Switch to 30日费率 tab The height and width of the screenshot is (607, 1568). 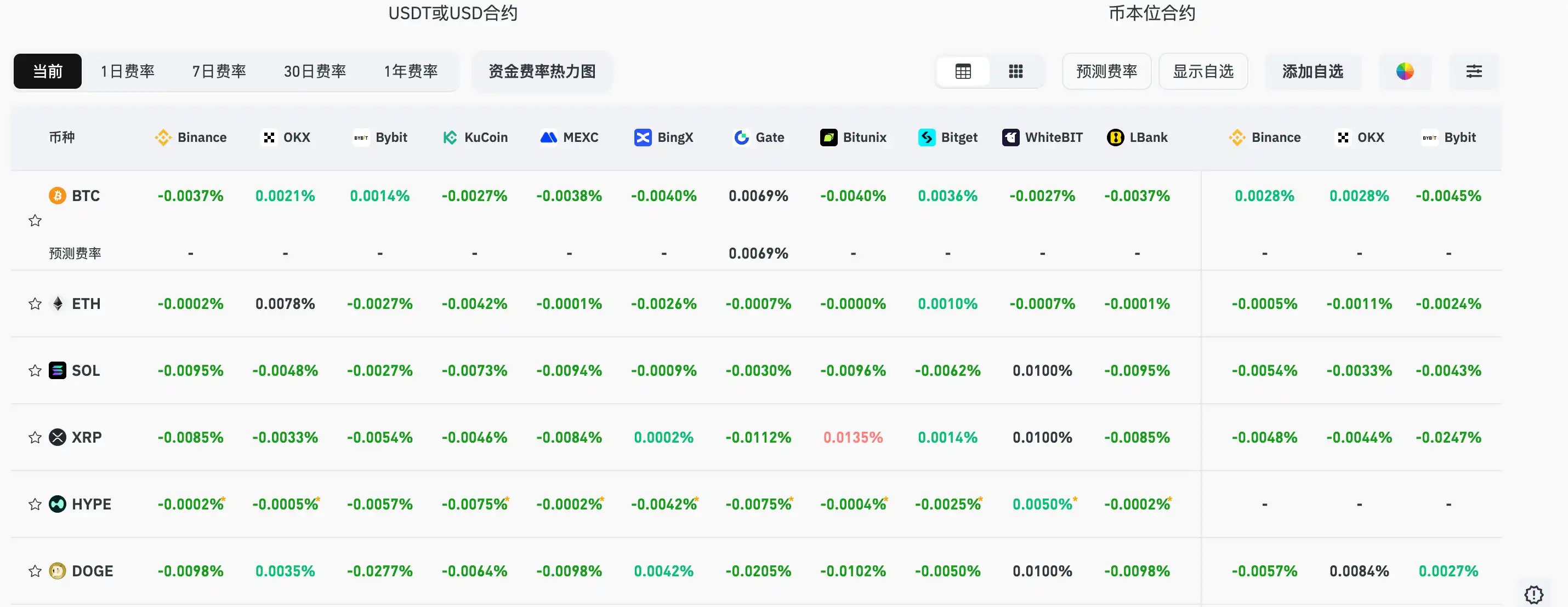[x=315, y=71]
